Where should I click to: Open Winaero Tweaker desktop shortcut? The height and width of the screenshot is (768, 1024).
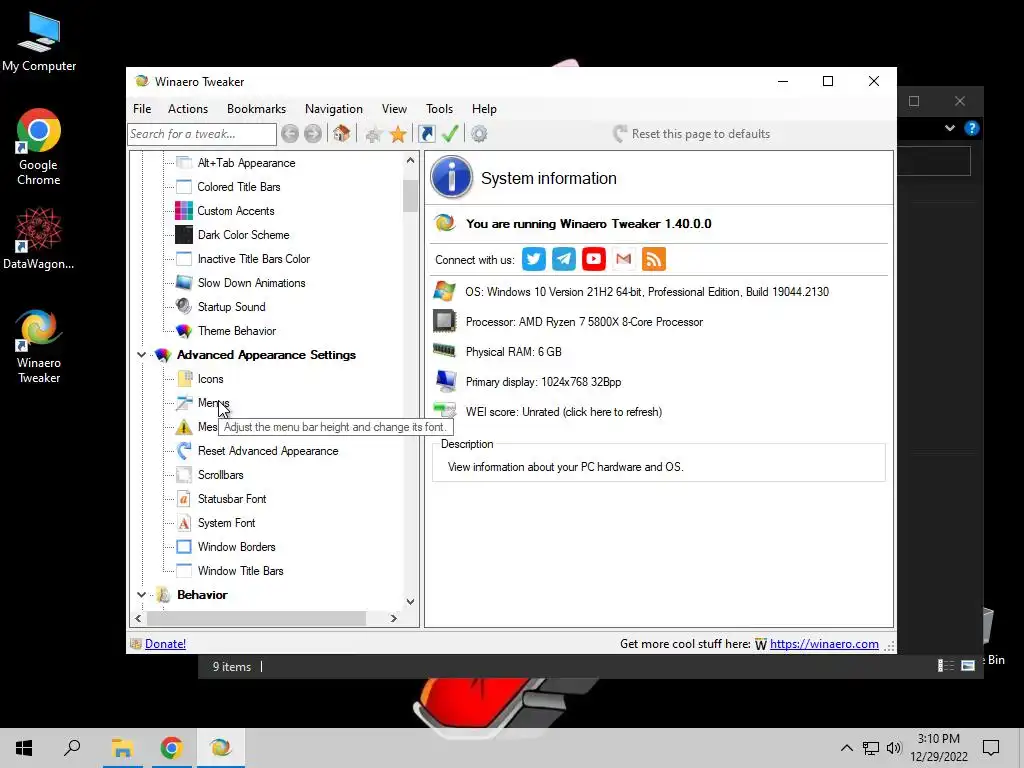[39, 346]
